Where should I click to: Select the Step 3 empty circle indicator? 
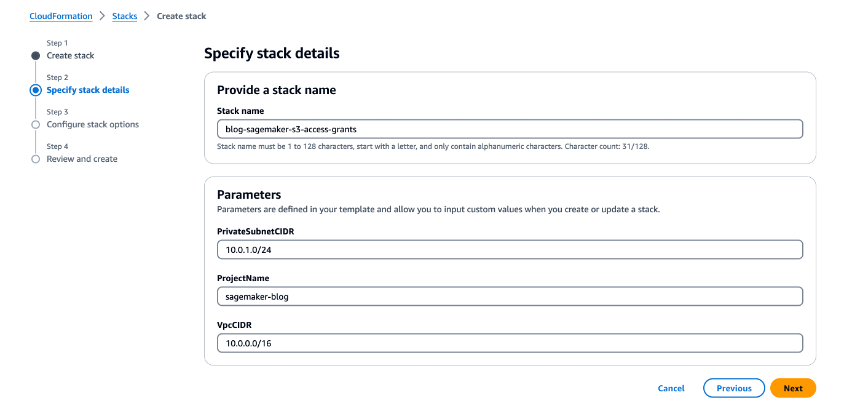click(36, 125)
